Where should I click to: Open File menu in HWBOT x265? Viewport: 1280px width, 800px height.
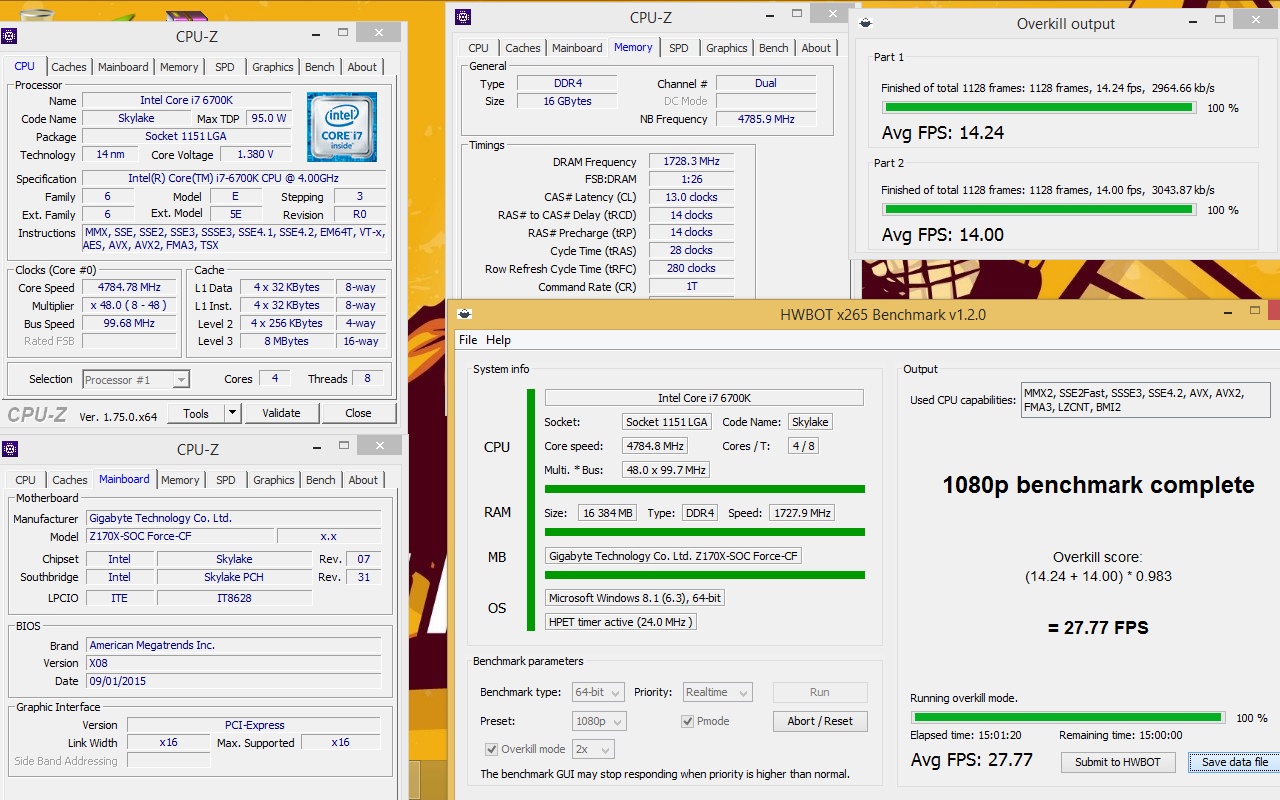468,340
